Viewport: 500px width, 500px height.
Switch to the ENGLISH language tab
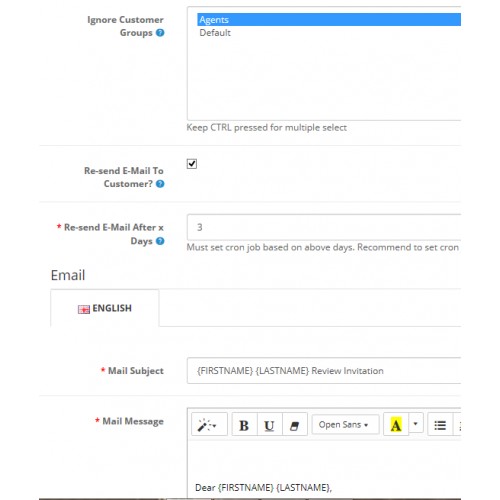pyautogui.click(x=105, y=308)
